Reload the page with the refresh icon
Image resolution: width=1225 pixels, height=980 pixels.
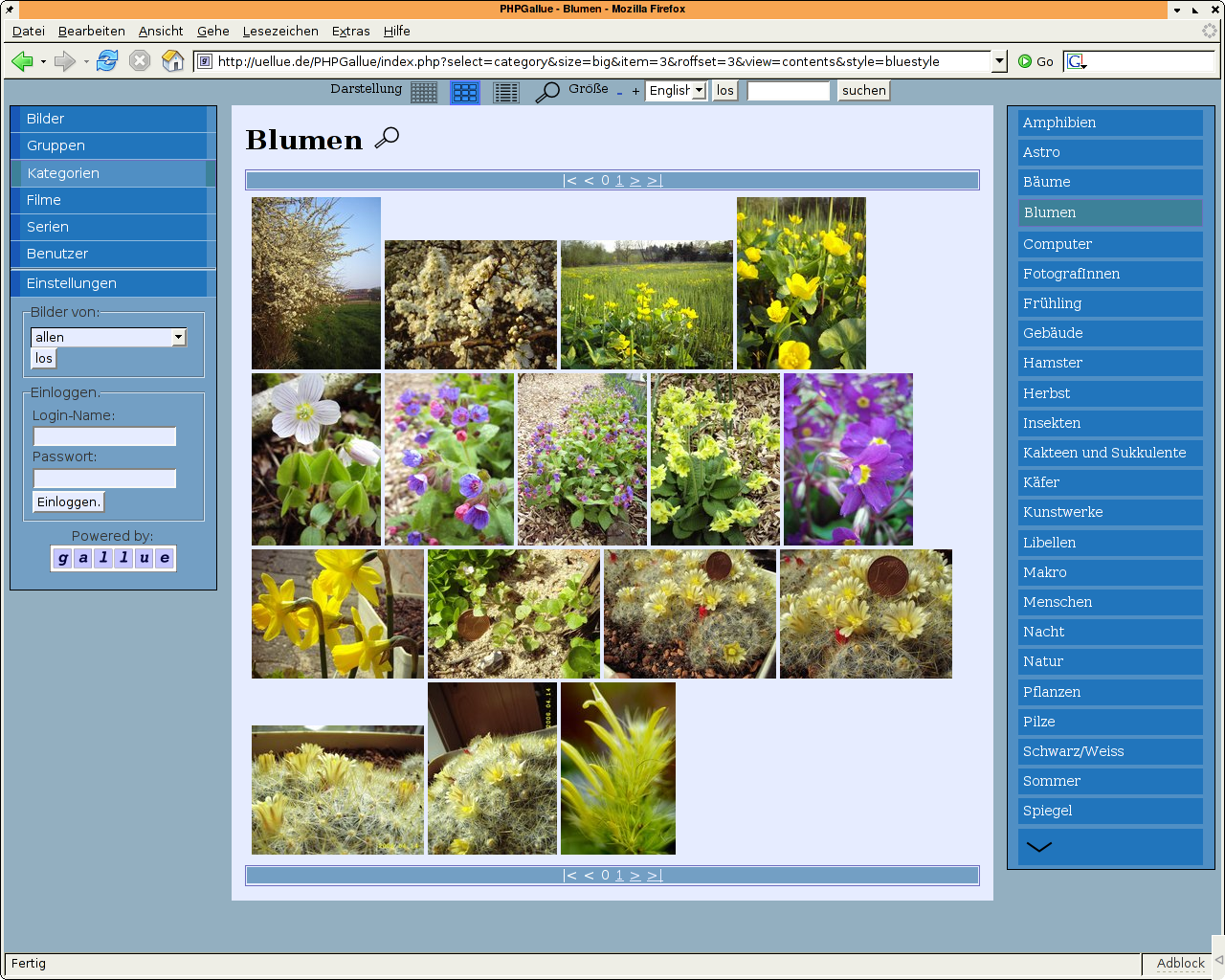(107, 61)
